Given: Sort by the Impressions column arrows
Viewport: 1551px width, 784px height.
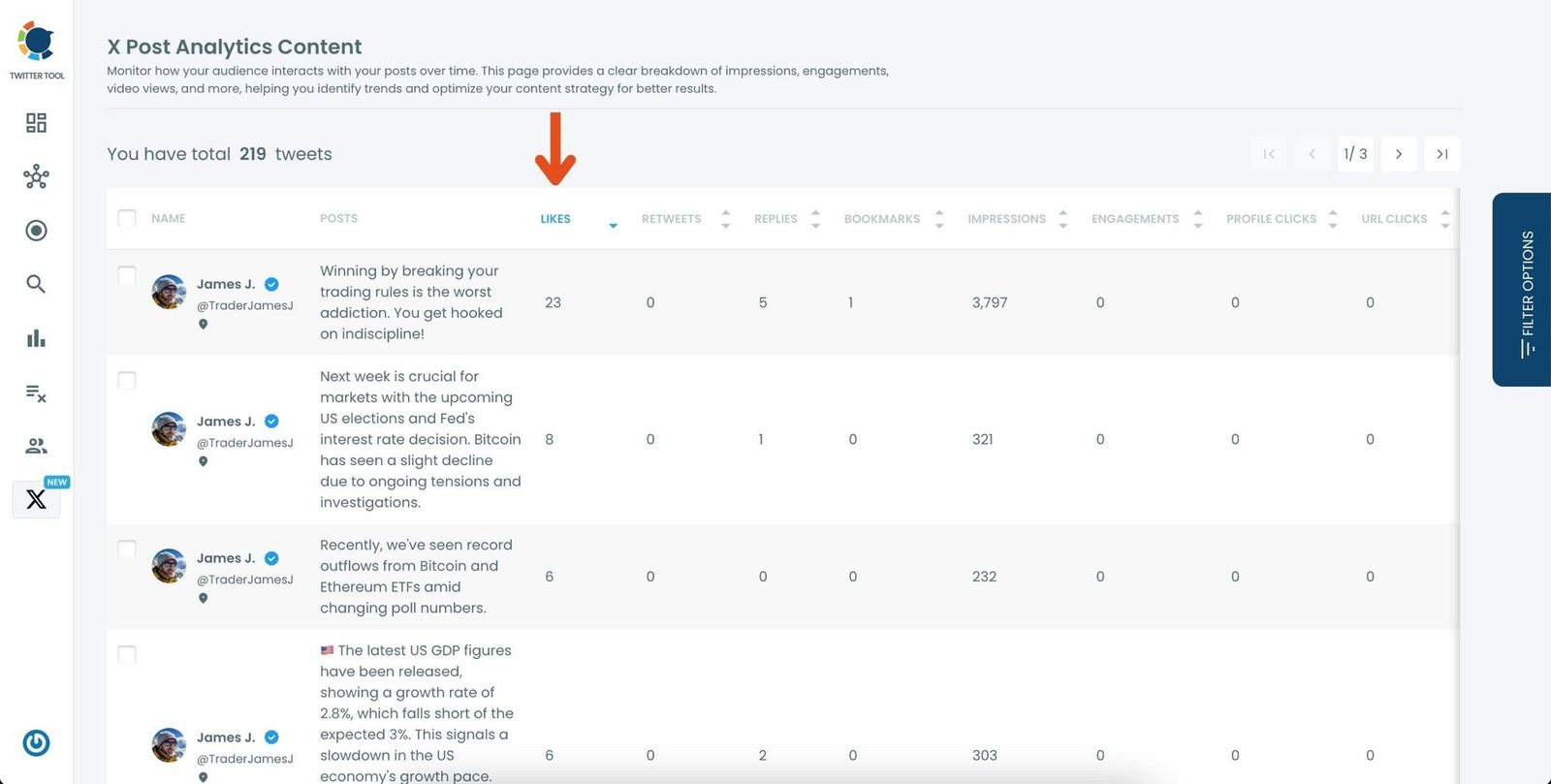Looking at the screenshot, I should tap(1063, 219).
